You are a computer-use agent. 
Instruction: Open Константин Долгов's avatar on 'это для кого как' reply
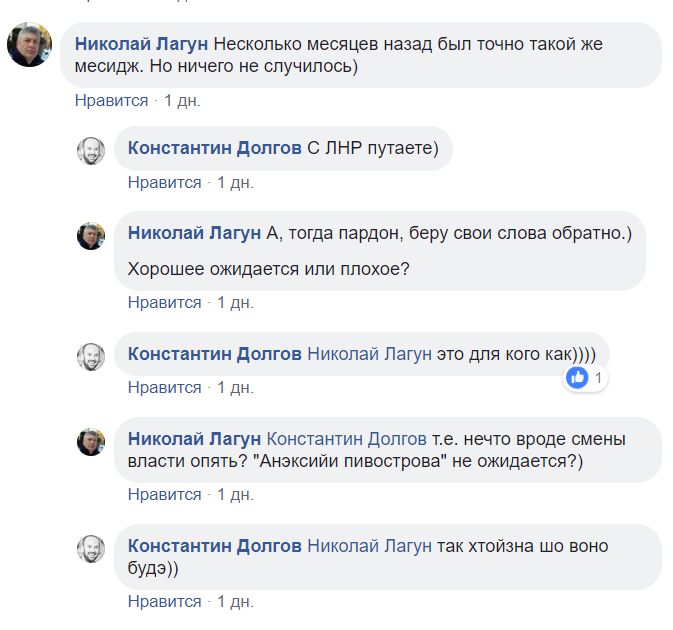pyautogui.click(x=91, y=357)
